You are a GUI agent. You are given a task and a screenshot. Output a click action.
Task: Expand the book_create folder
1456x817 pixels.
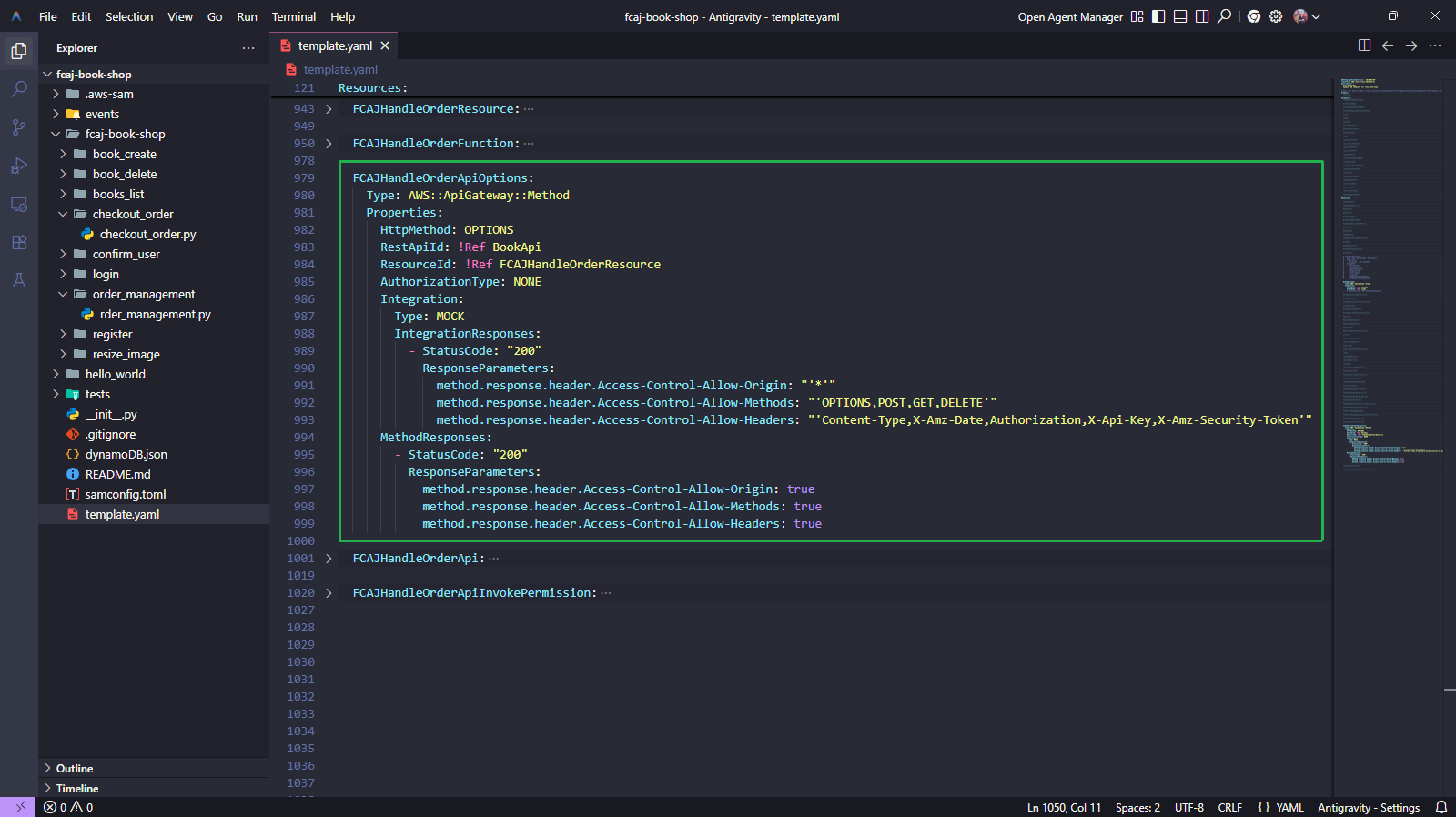click(63, 155)
